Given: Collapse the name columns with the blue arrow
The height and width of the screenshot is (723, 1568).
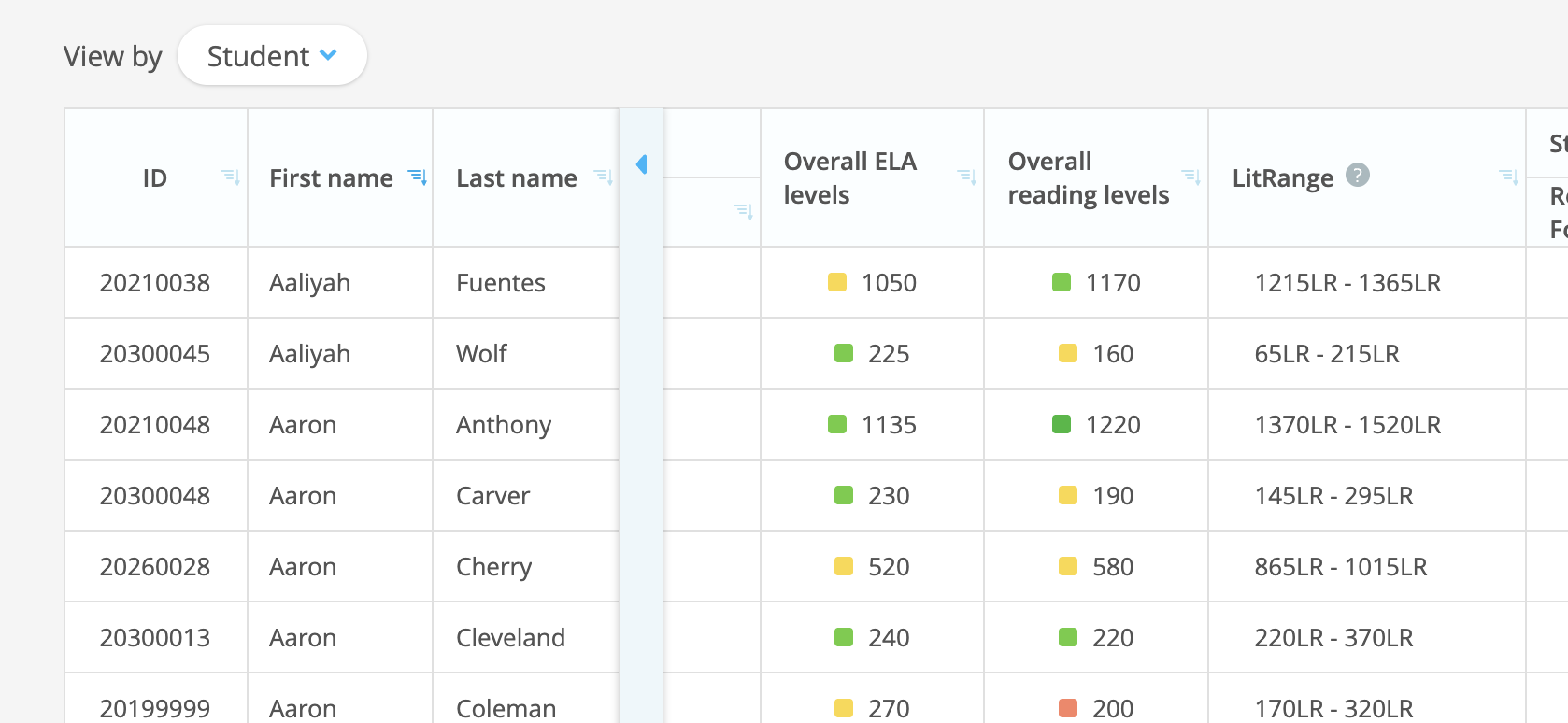Looking at the screenshot, I should [x=642, y=164].
